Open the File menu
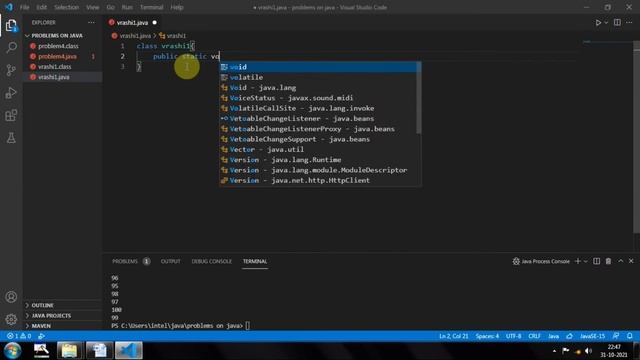The height and width of the screenshot is (360, 640). tap(24, 7)
